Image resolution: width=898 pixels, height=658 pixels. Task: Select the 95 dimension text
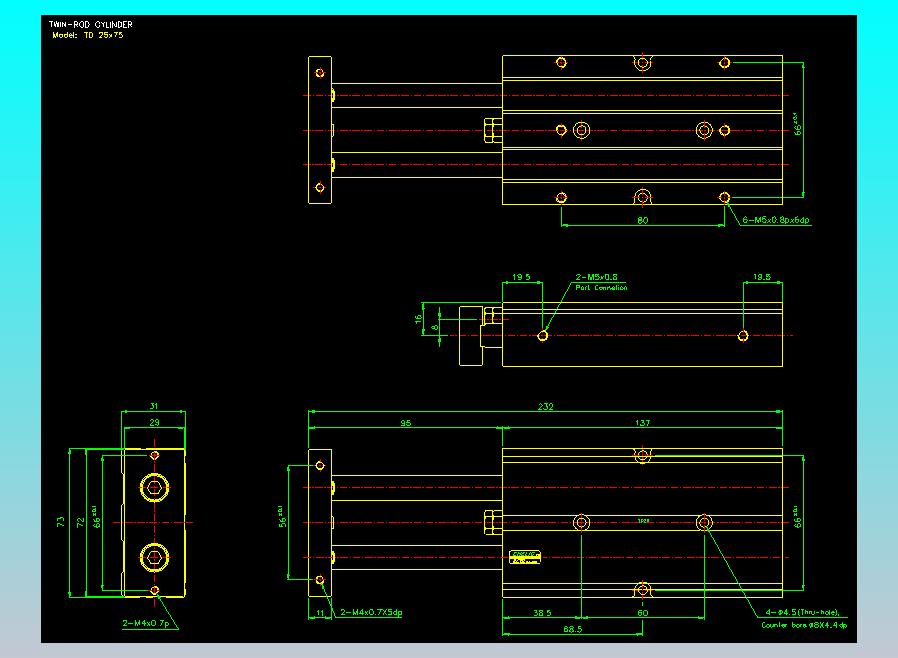405,423
